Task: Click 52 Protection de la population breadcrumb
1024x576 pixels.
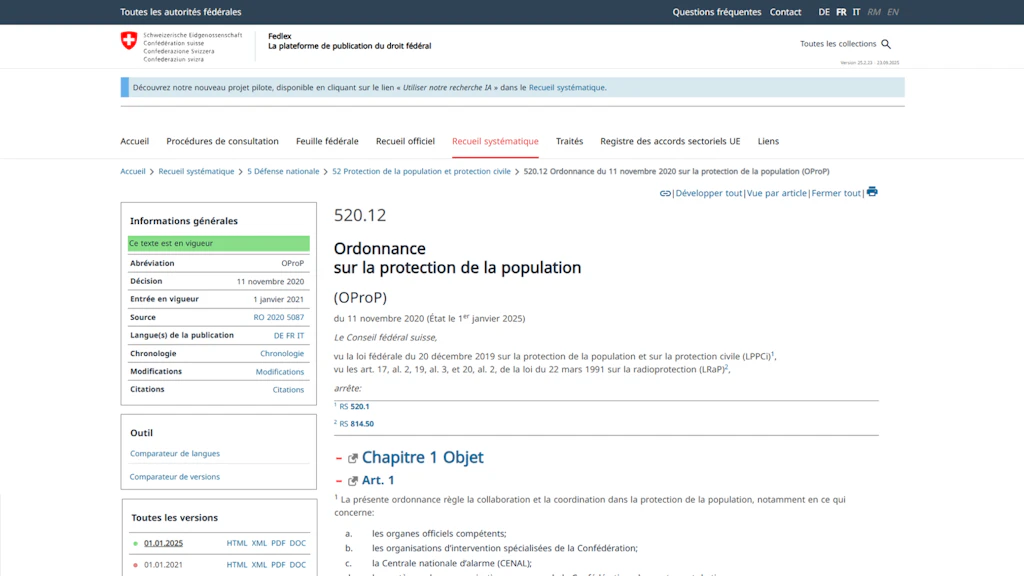Action: pyautogui.click(x=421, y=171)
